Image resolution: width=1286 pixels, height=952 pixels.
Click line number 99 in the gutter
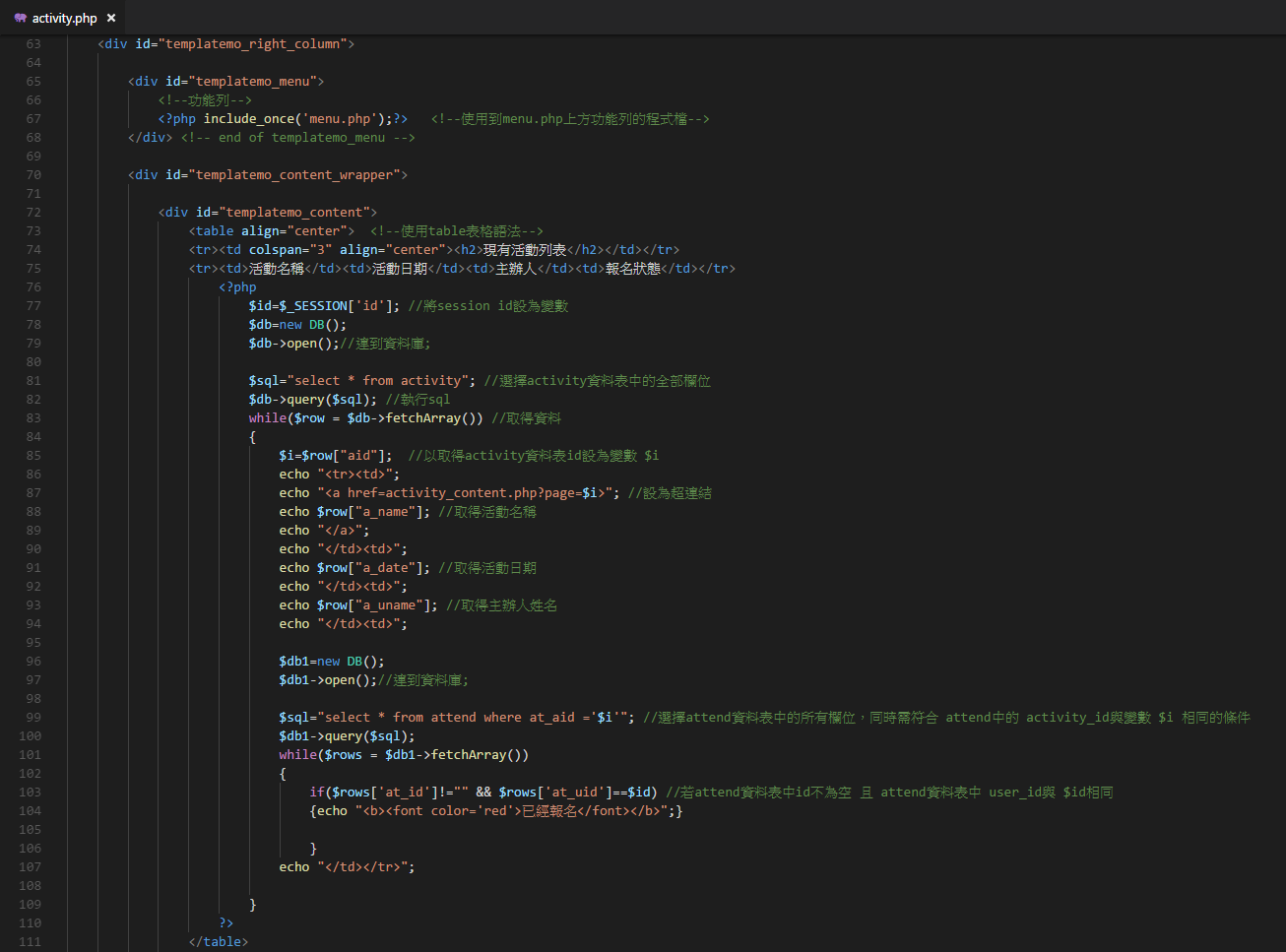(33, 718)
